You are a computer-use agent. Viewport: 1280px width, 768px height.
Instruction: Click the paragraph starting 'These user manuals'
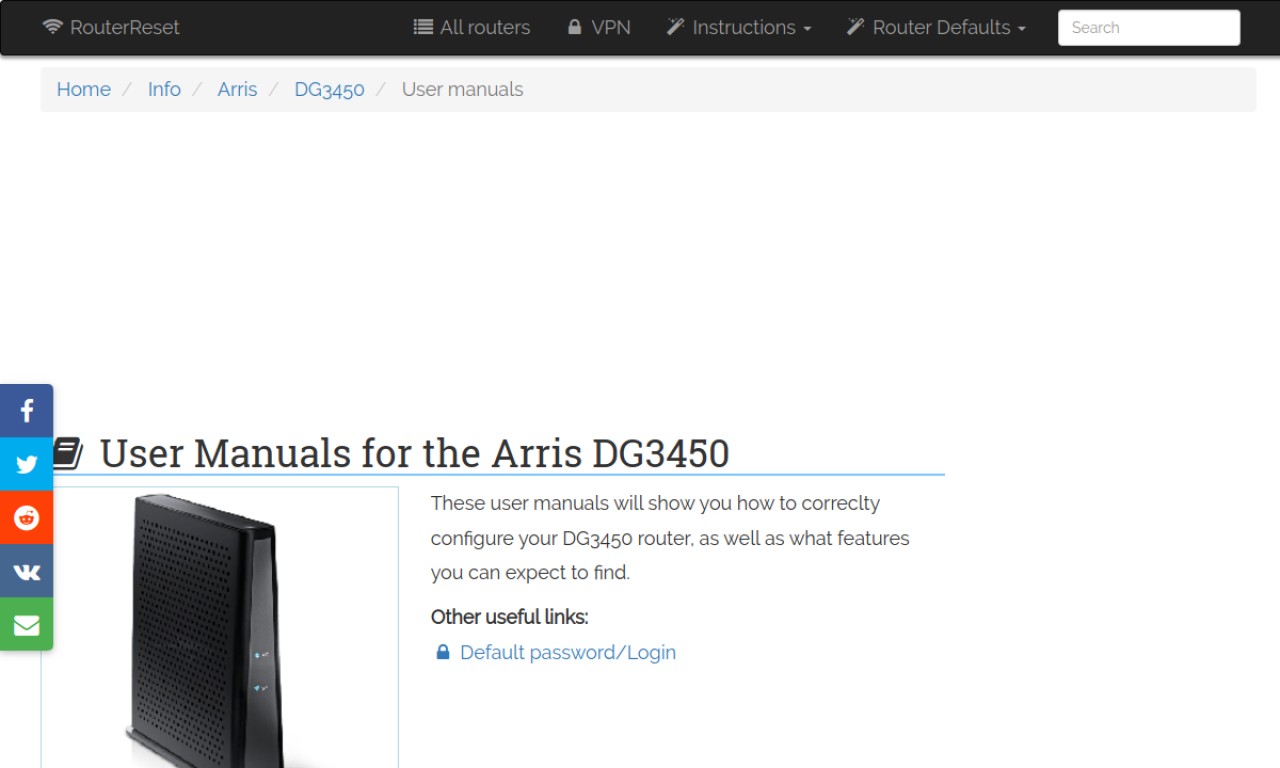pos(670,538)
